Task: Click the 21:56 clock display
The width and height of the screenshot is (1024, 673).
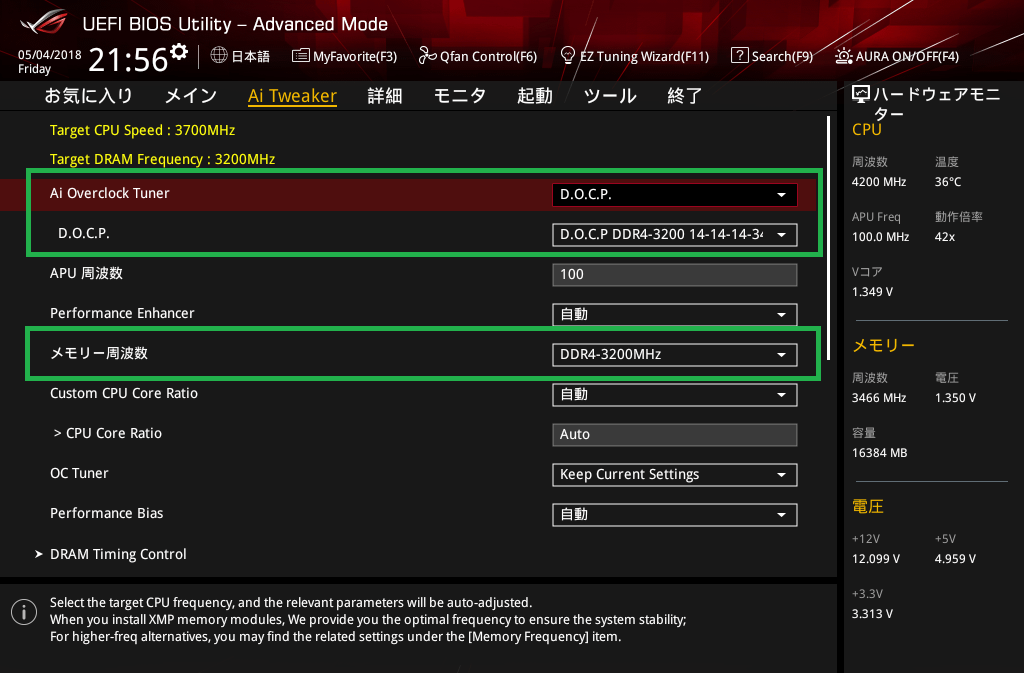Action: tap(129, 59)
